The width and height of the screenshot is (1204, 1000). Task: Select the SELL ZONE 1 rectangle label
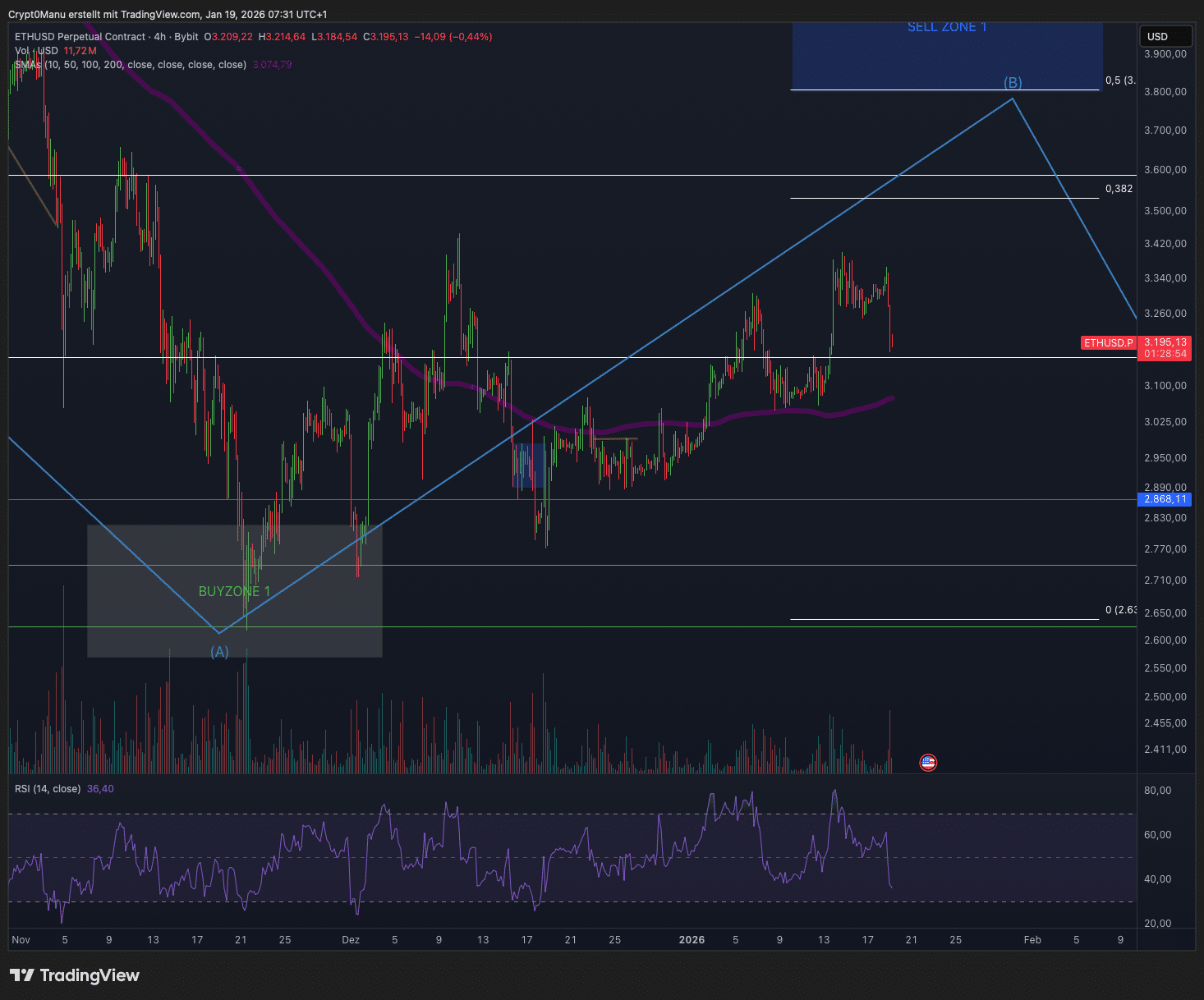[947, 27]
